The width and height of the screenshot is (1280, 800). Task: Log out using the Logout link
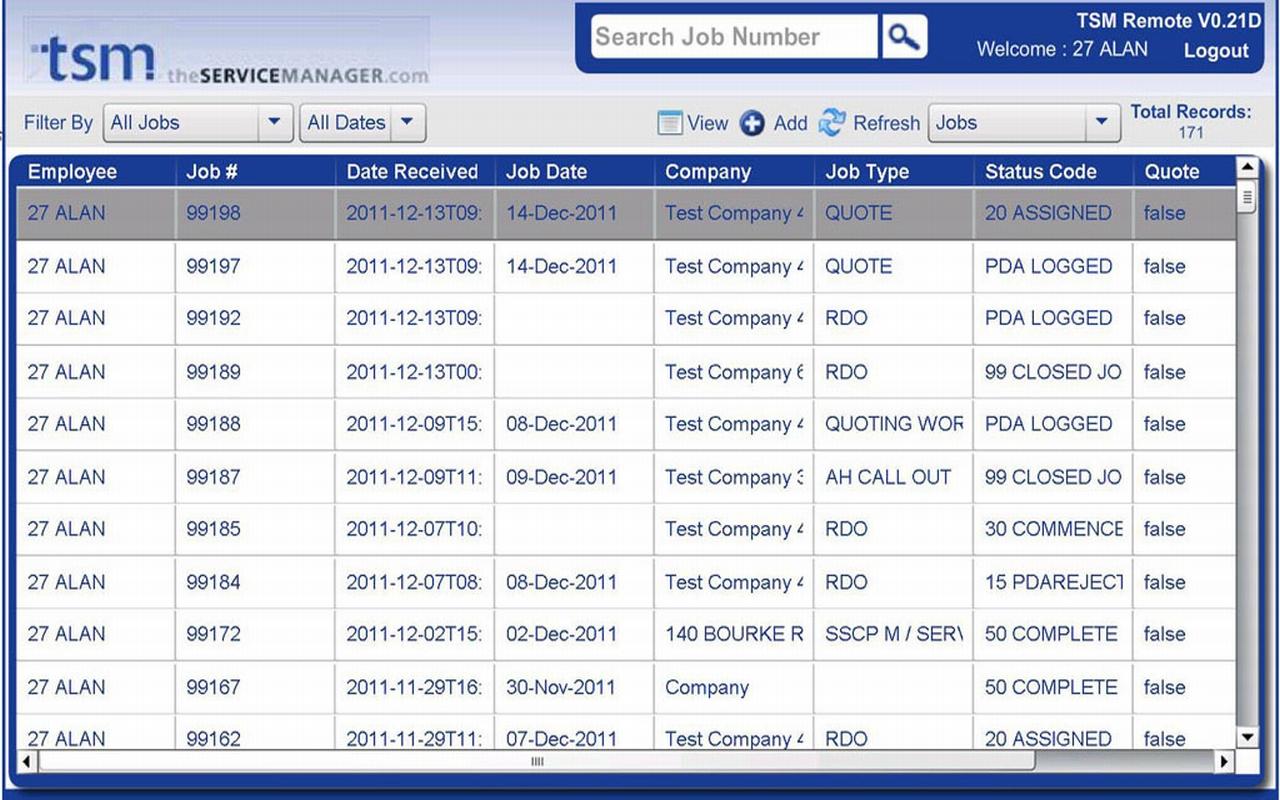(1215, 51)
